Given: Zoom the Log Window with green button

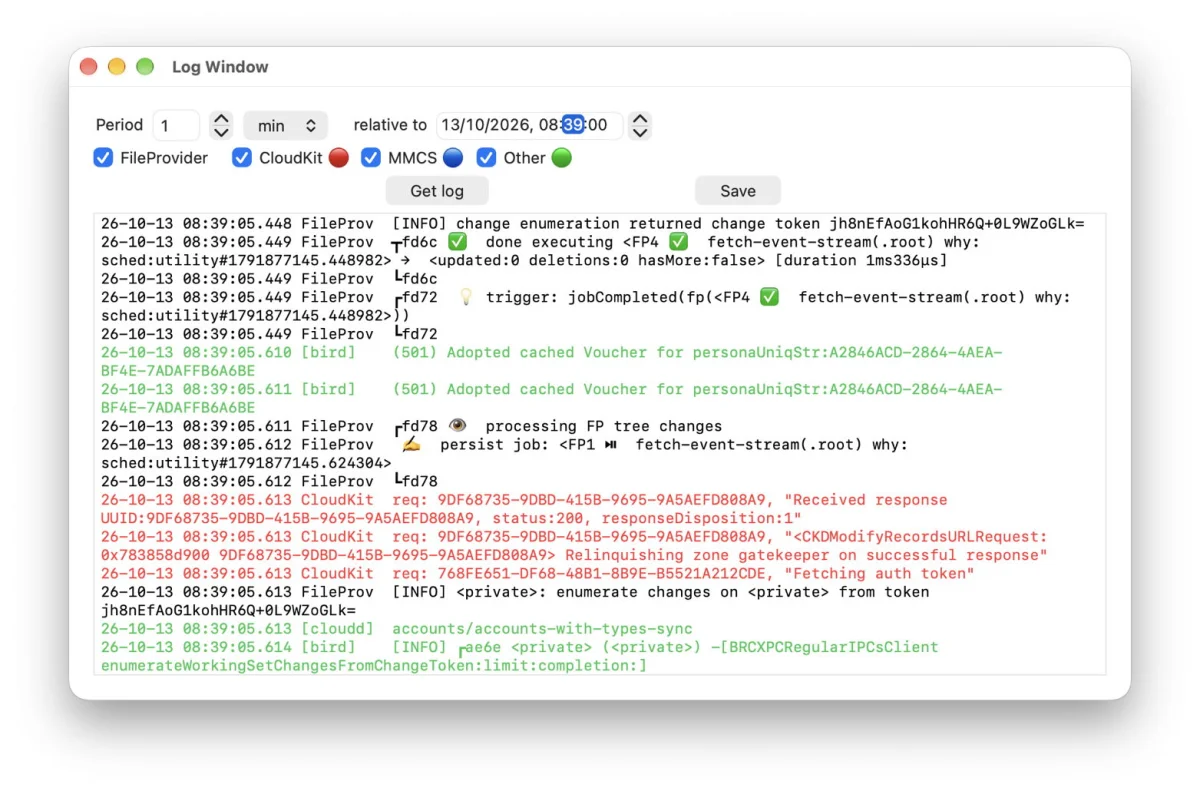Looking at the screenshot, I should click(x=145, y=67).
